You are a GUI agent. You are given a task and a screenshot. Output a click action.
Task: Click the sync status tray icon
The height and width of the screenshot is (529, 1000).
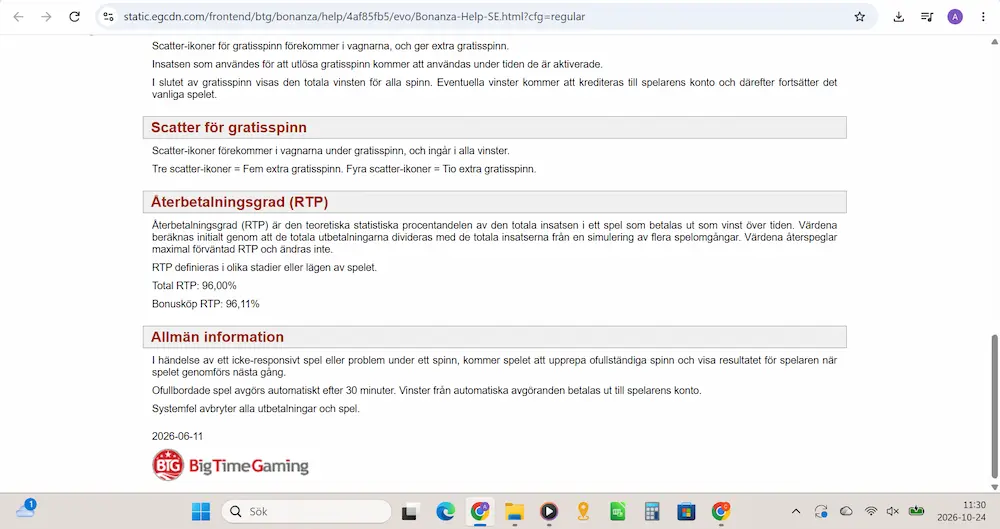[821, 511]
